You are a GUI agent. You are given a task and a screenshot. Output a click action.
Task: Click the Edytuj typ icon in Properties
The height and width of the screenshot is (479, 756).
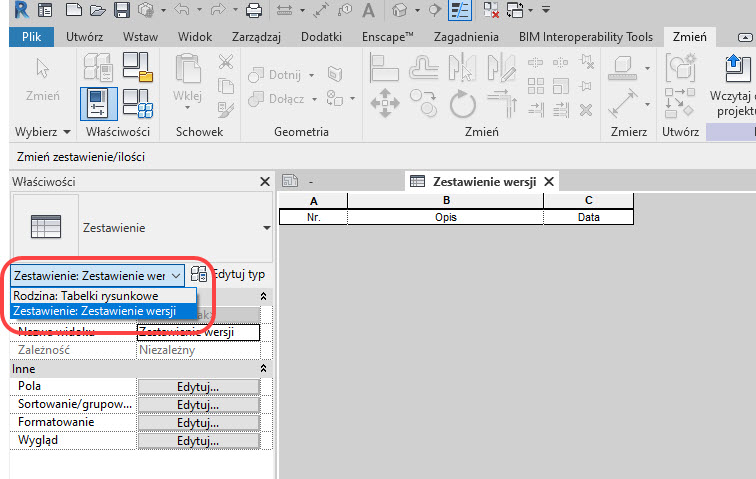[x=199, y=274]
